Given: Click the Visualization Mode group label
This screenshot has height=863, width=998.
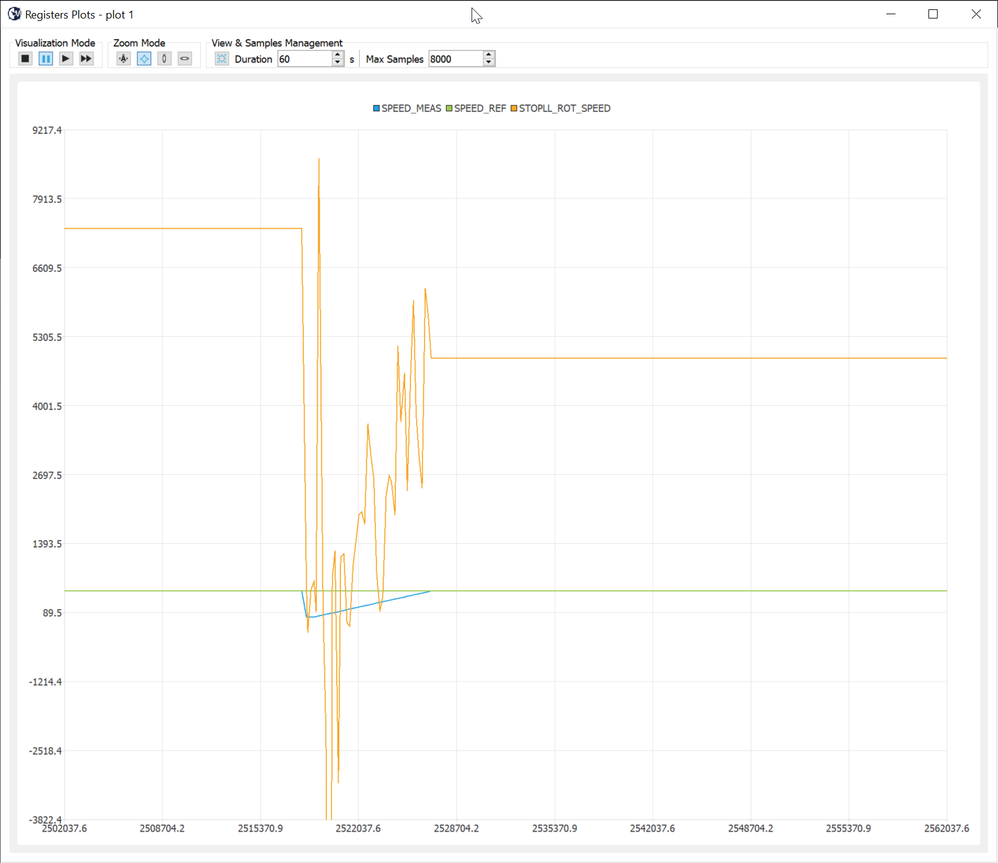Looking at the screenshot, I should point(55,43).
